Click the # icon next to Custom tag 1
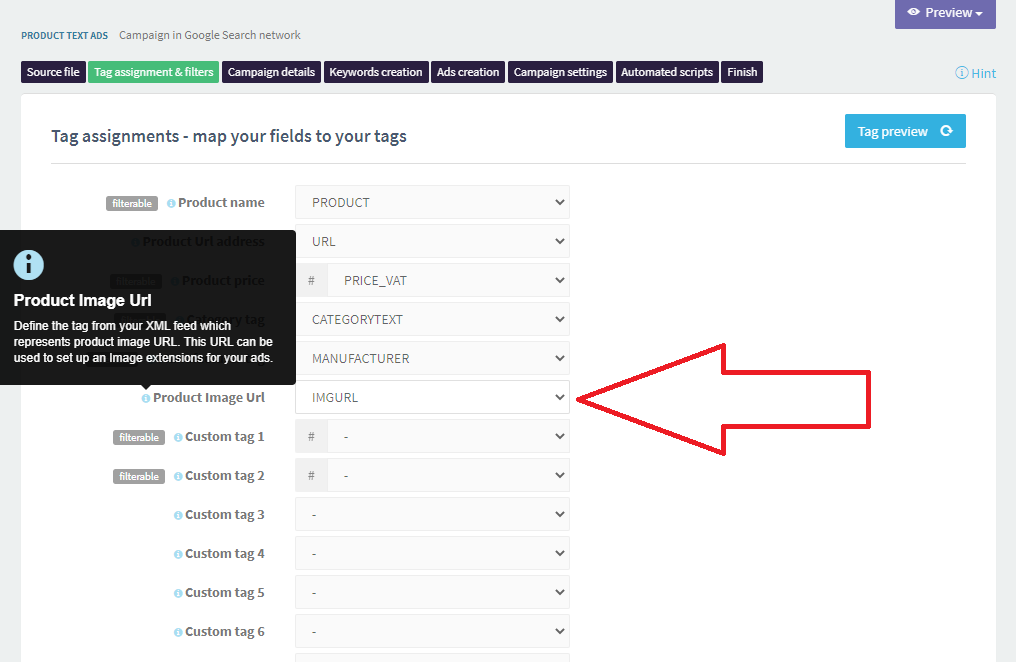Image resolution: width=1016 pixels, height=662 pixels. click(x=311, y=436)
